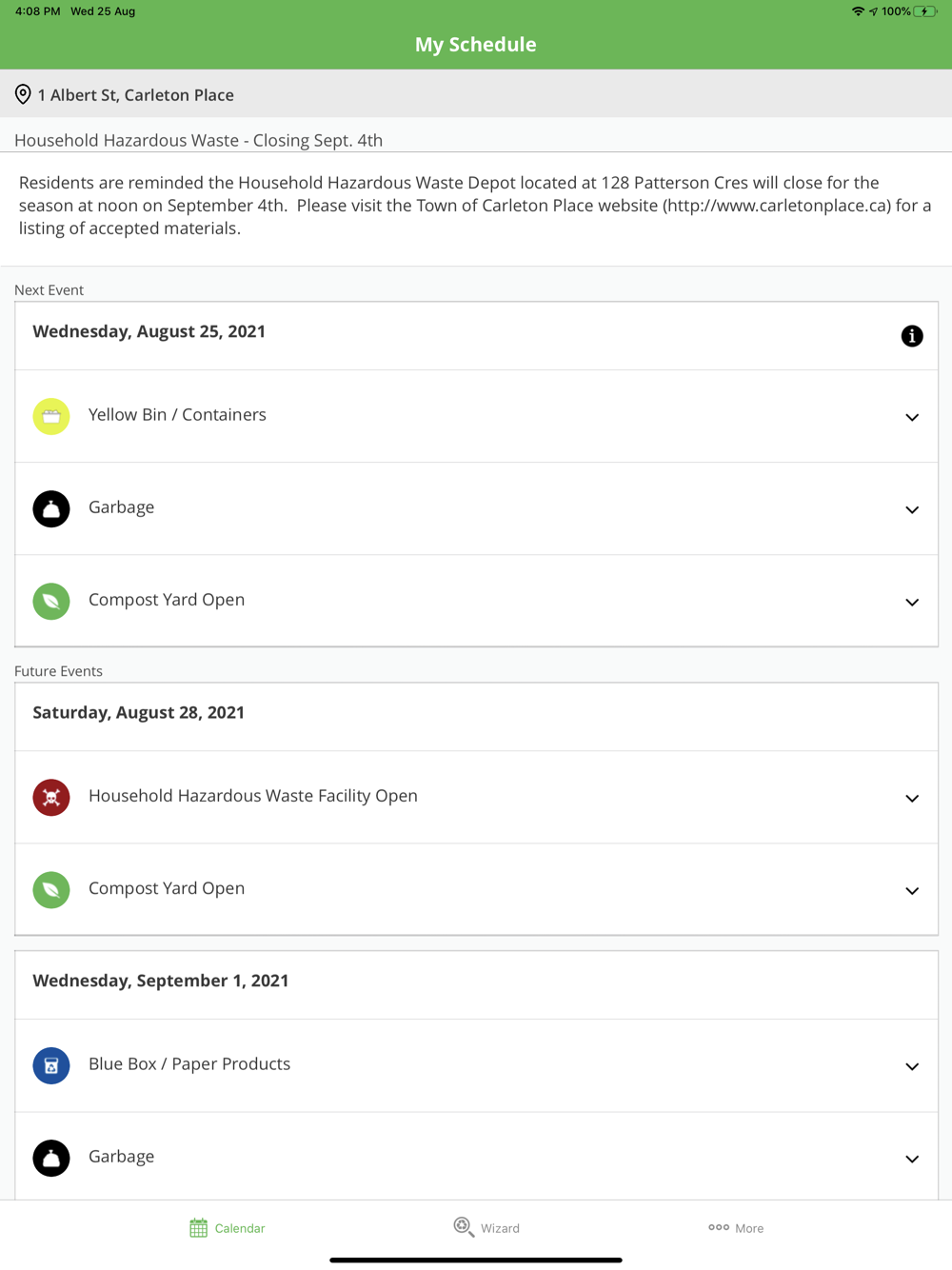Tap the red skull hazardous waste icon

tap(51, 797)
